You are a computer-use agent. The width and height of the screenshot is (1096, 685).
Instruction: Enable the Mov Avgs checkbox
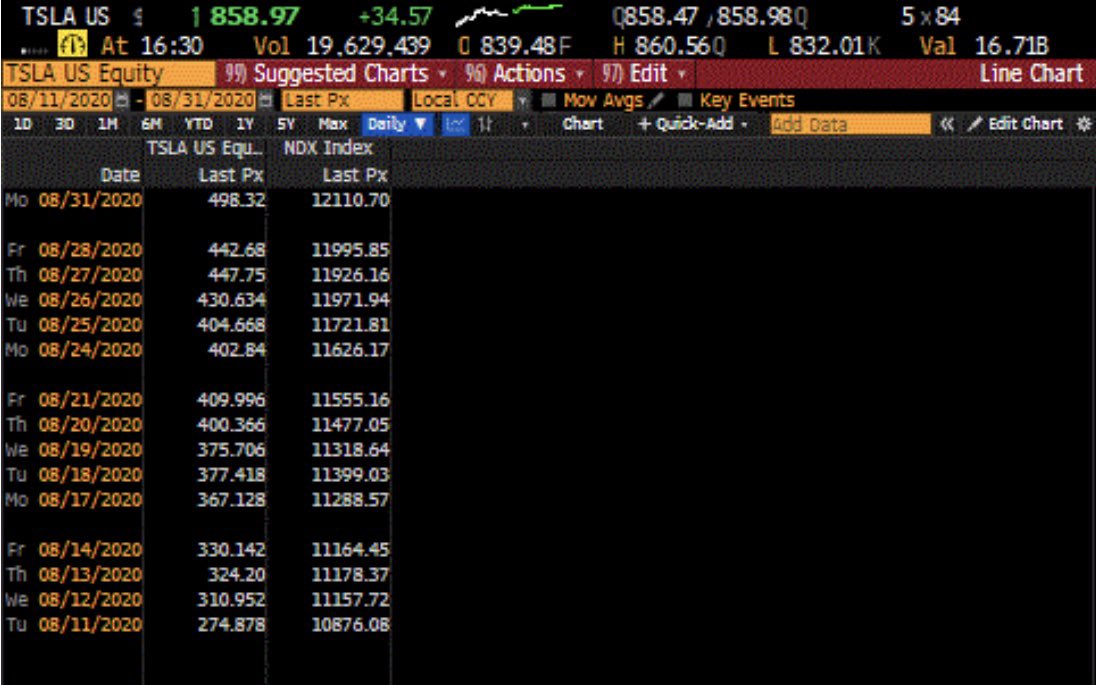click(x=549, y=101)
